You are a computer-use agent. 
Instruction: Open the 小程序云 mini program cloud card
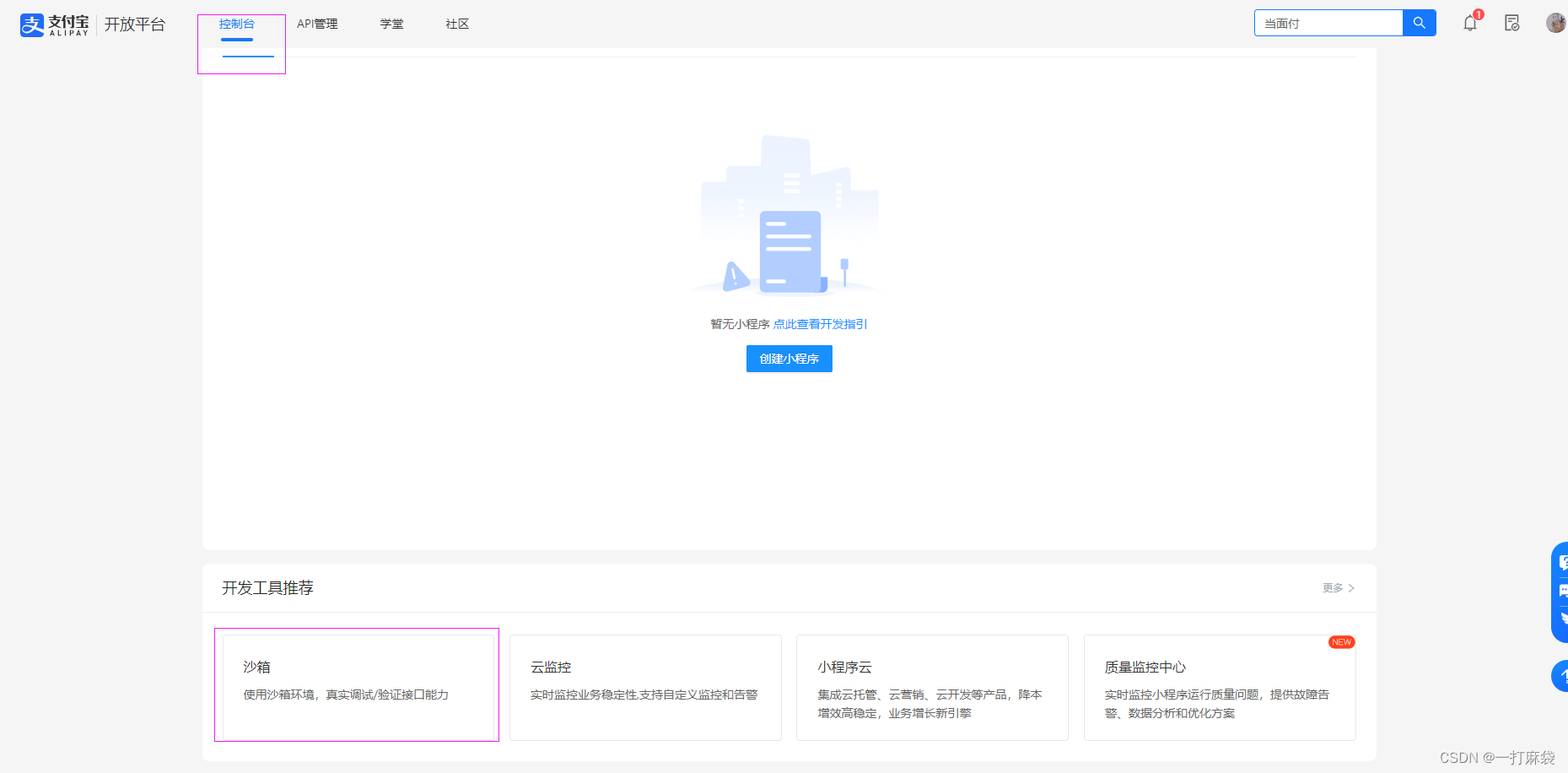tap(932, 687)
